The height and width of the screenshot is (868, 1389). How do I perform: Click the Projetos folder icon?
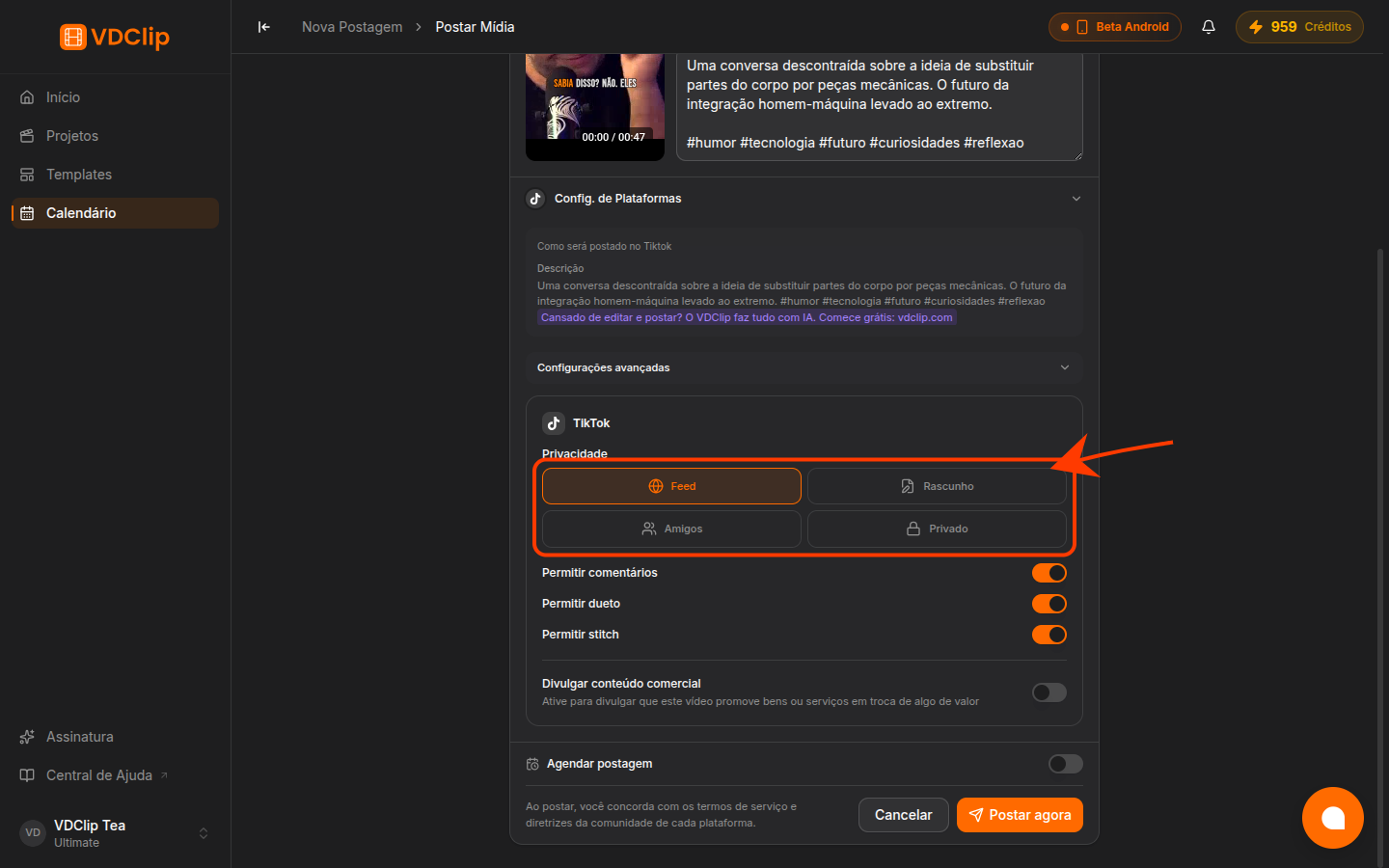tap(27, 136)
